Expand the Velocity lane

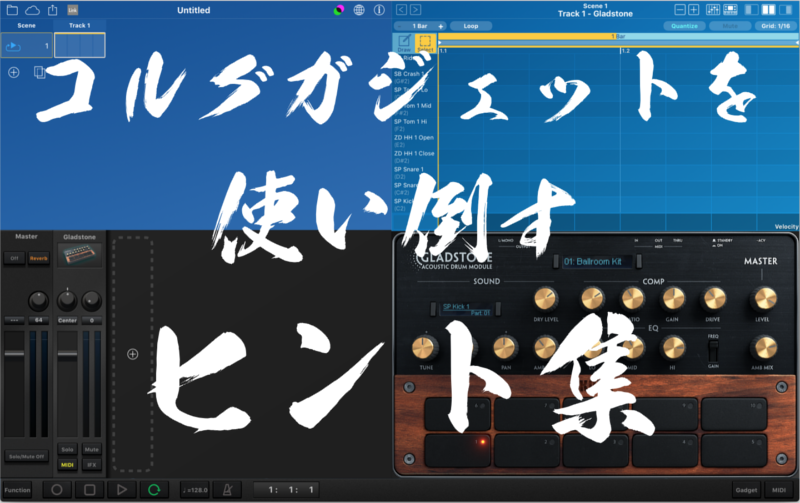[786, 227]
